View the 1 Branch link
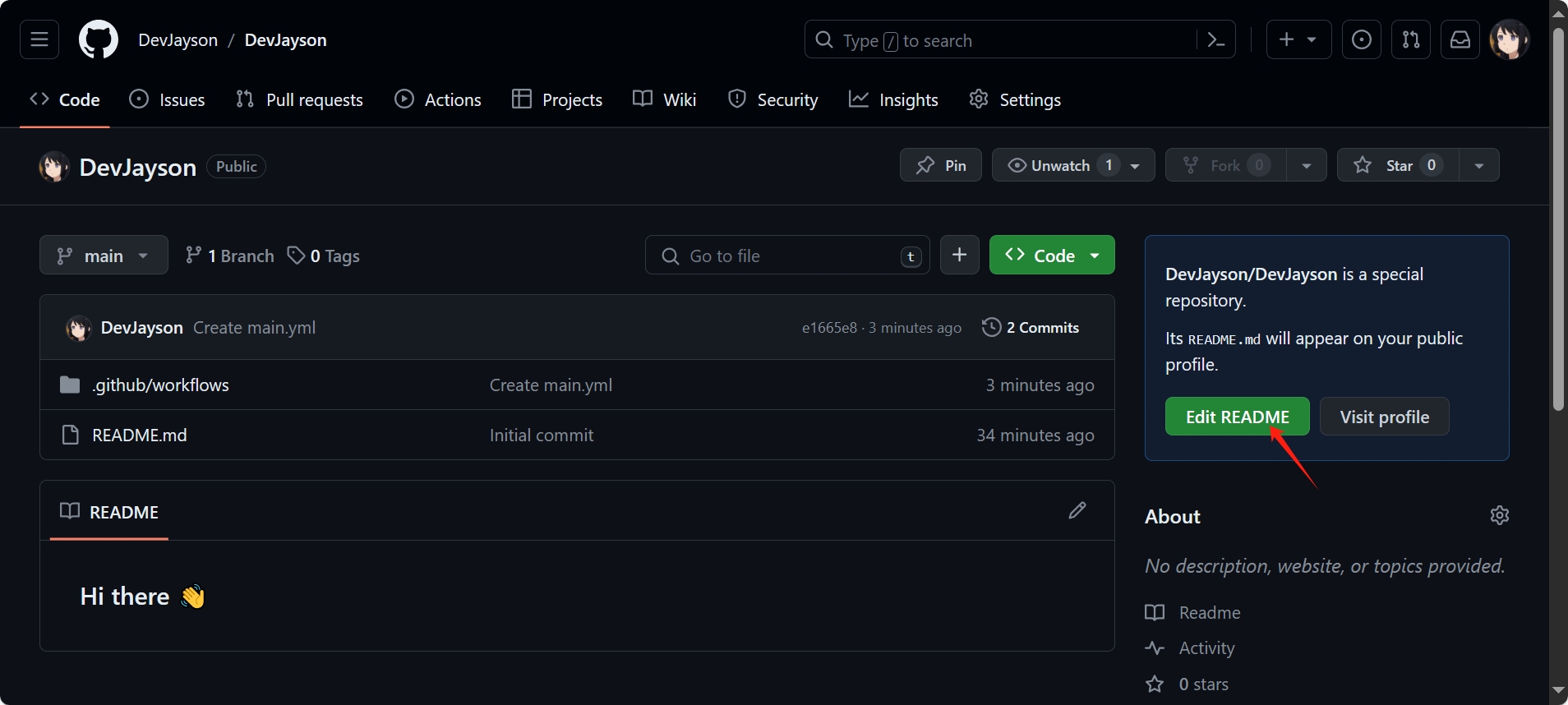The height and width of the screenshot is (705, 1568). tap(229, 256)
